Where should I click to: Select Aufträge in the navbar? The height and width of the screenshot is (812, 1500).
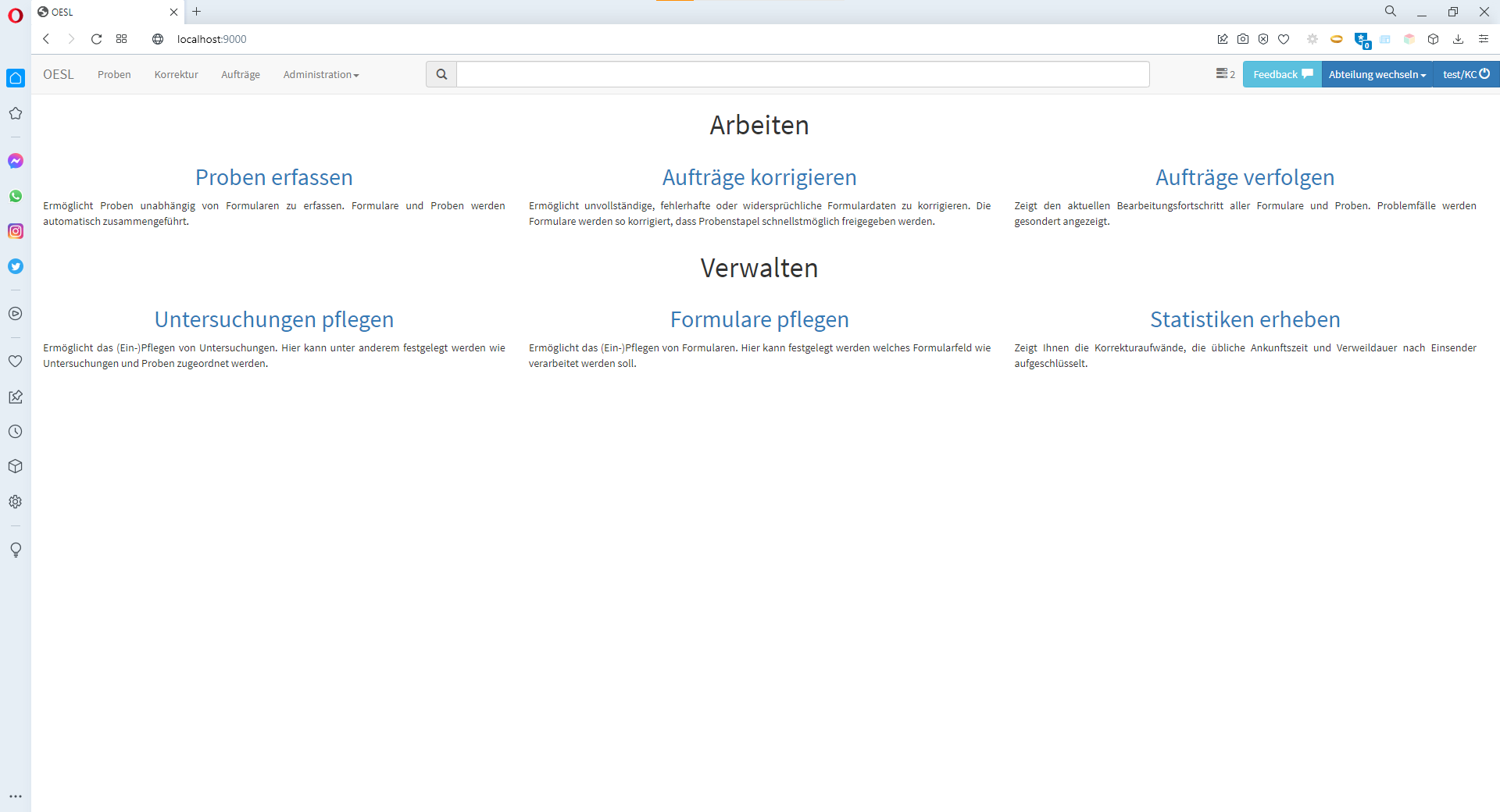pos(241,75)
